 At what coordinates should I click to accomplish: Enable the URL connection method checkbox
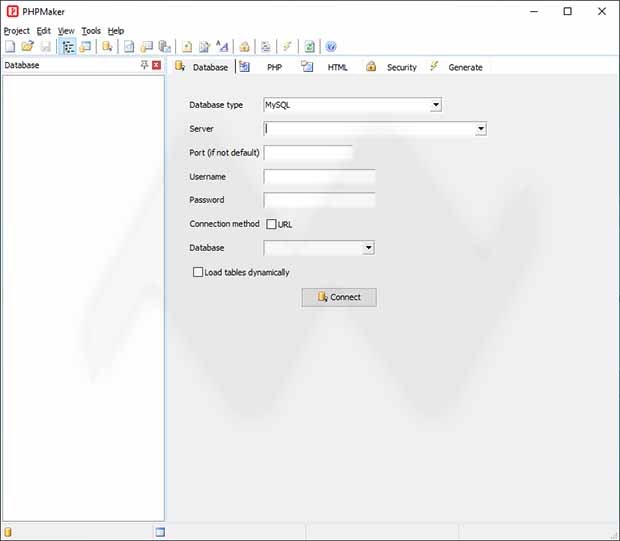coord(271,224)
